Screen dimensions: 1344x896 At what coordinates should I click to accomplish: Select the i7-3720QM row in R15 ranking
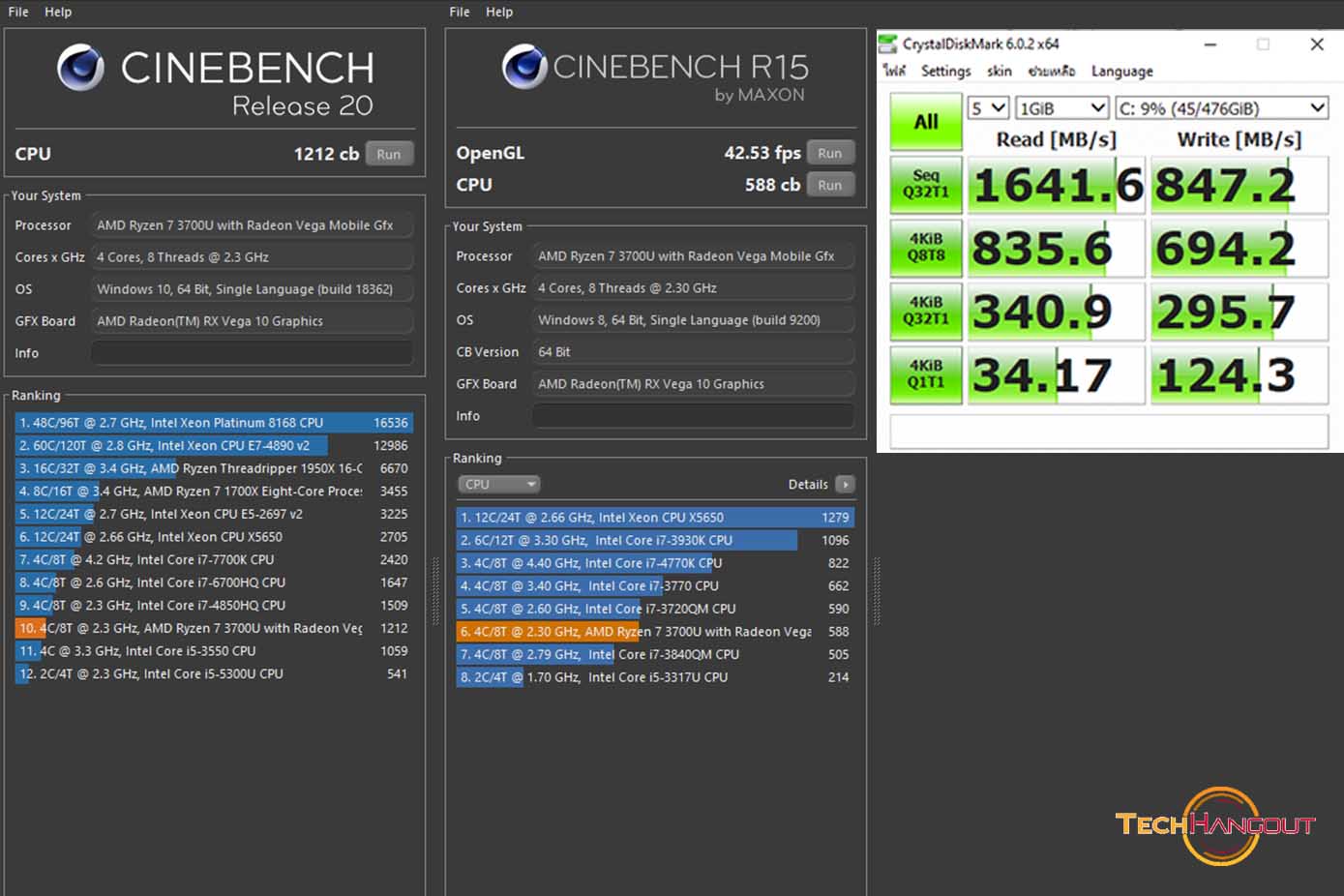pyautogui.click(x=655, y=609)
